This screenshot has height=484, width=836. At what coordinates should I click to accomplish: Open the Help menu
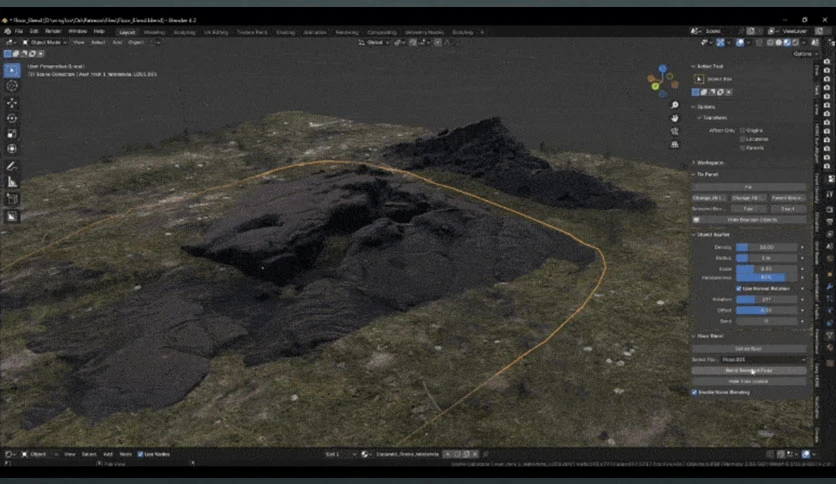coord(99,31)
